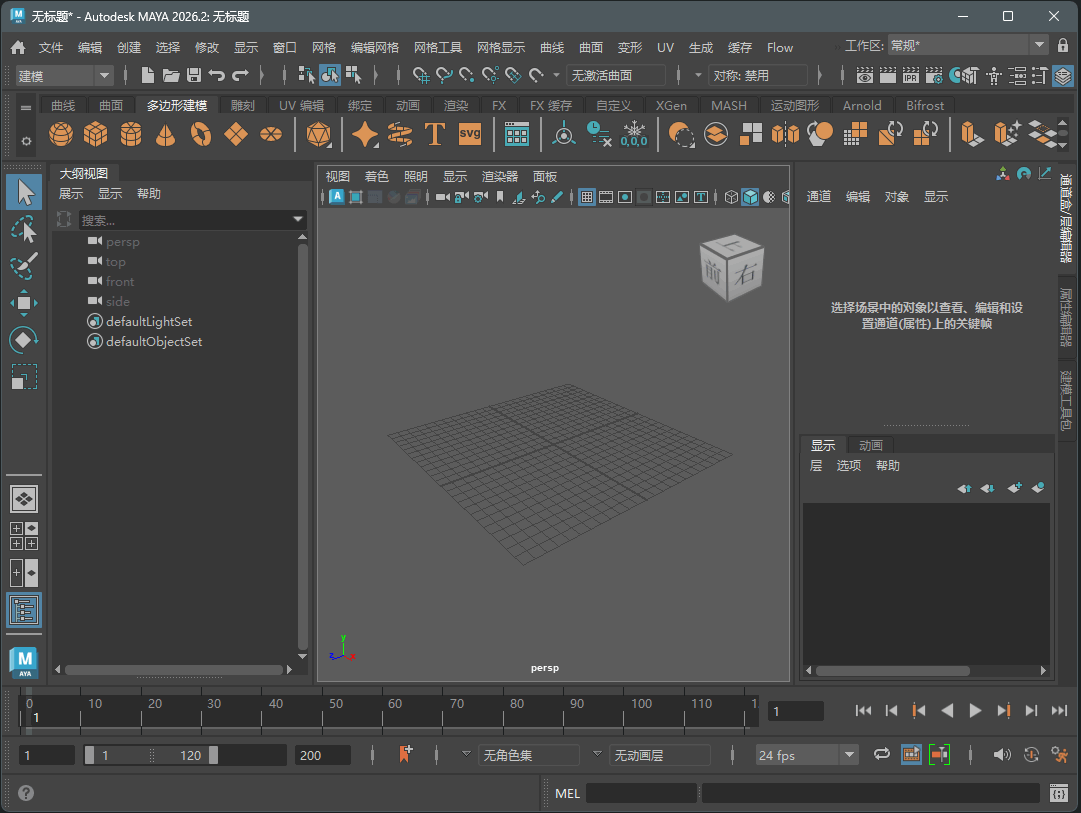Image resolution: width=1081 pixels, height=813 pixels.
Task: Select the orange T text tool icon
Action: tap(434, 134)
